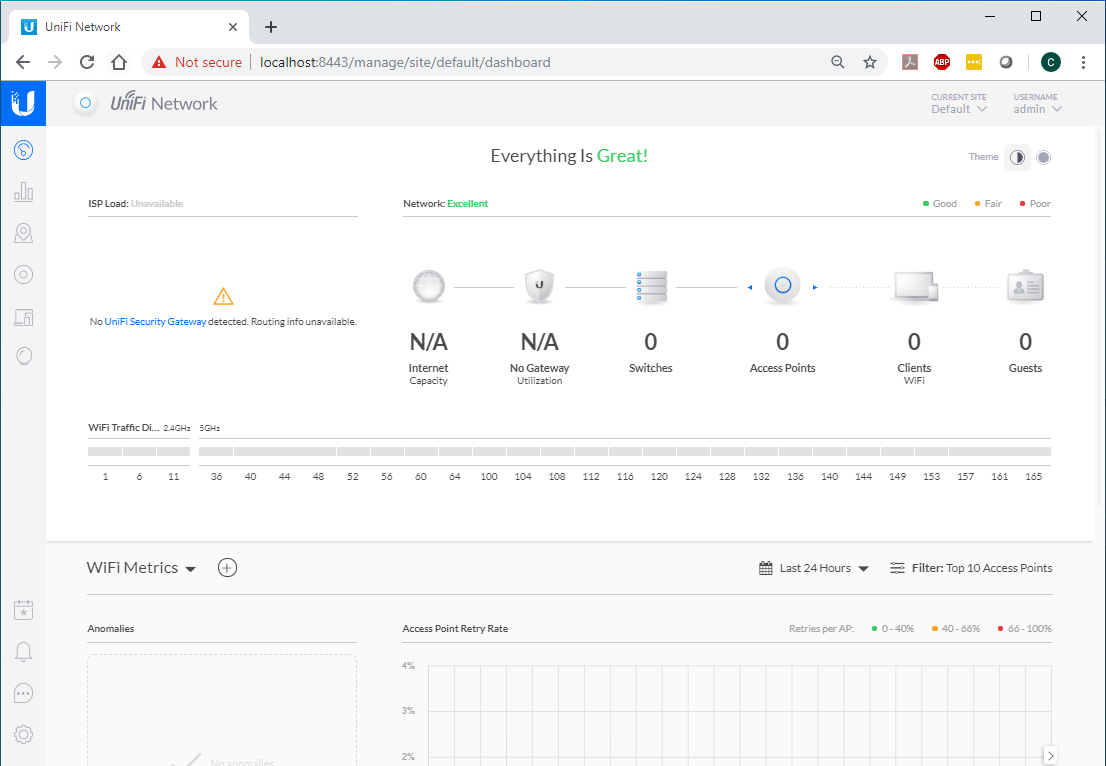
Task: Open a new browser tab
Action: [x=271, y=27]
